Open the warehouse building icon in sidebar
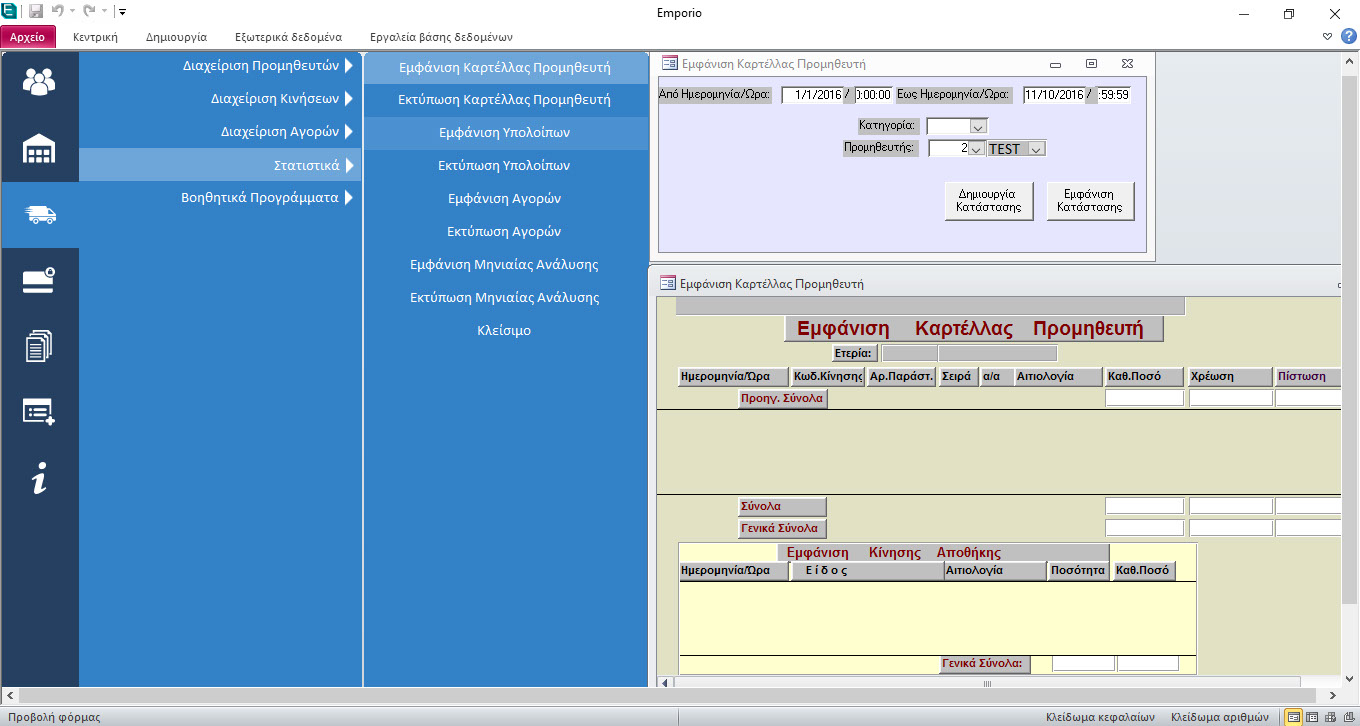1360x726 pixels. click(x=39, y=149)
